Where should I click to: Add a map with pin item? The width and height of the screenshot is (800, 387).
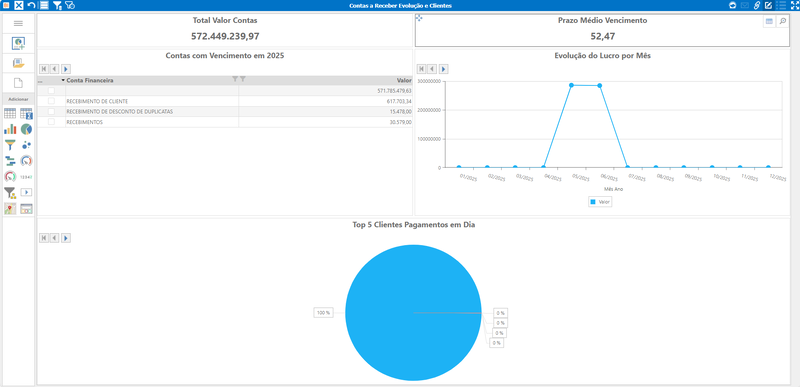[10, 209]
